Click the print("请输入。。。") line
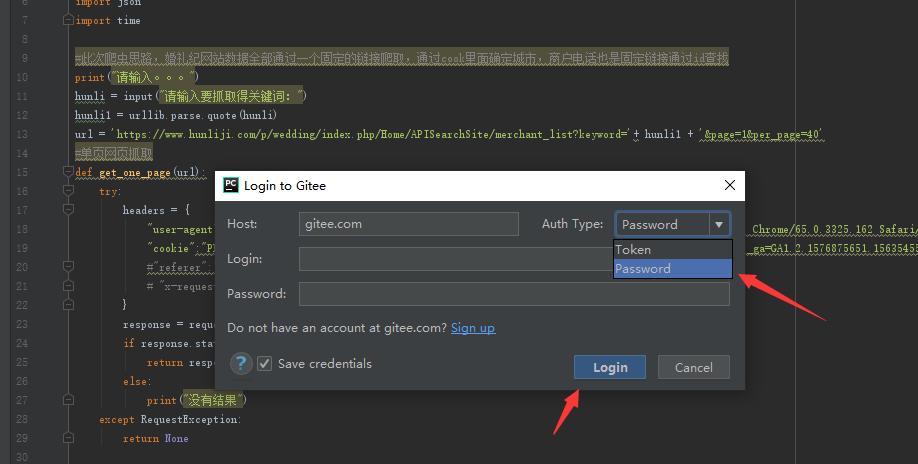The width and height of the screenshot is (918, 464). tap(137, 77)
